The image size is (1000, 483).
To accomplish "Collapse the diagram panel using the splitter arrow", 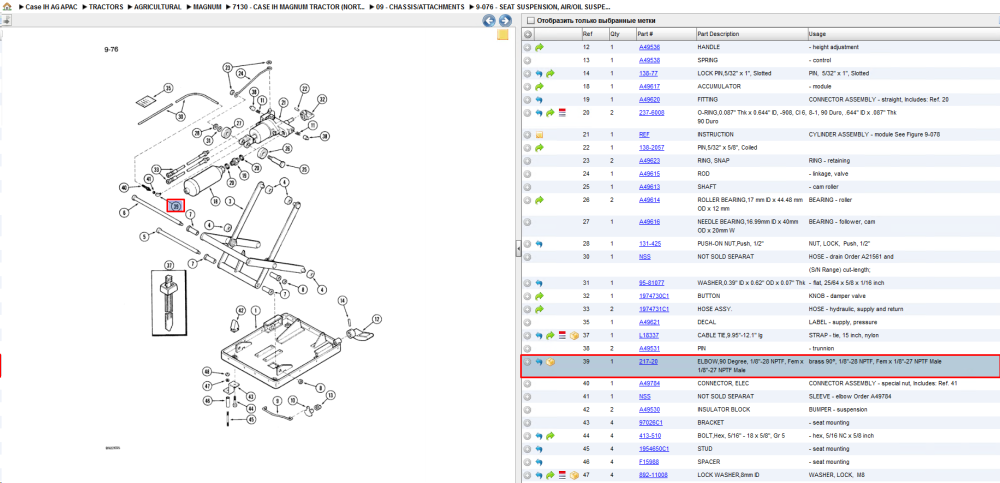I will tap(517, 250).
